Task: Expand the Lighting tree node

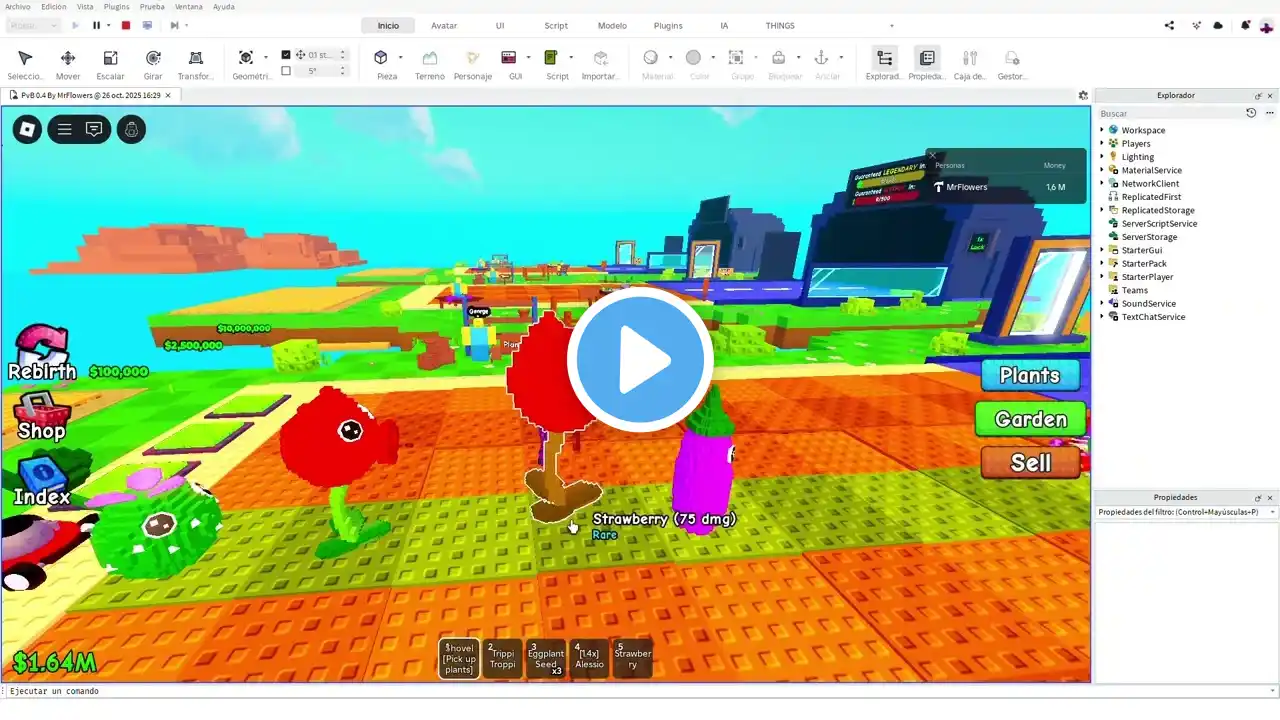Action: (x=1103, y=157)
